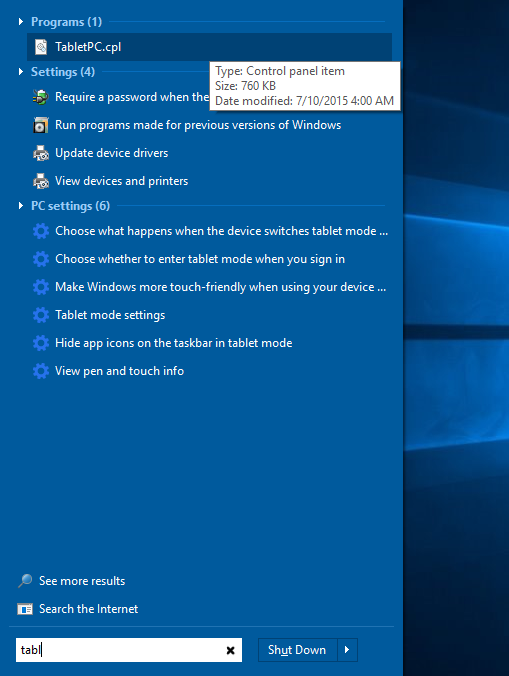509x676 pixels.
Task: Click the power-options icon for Require a password
Action: (41, 97)
